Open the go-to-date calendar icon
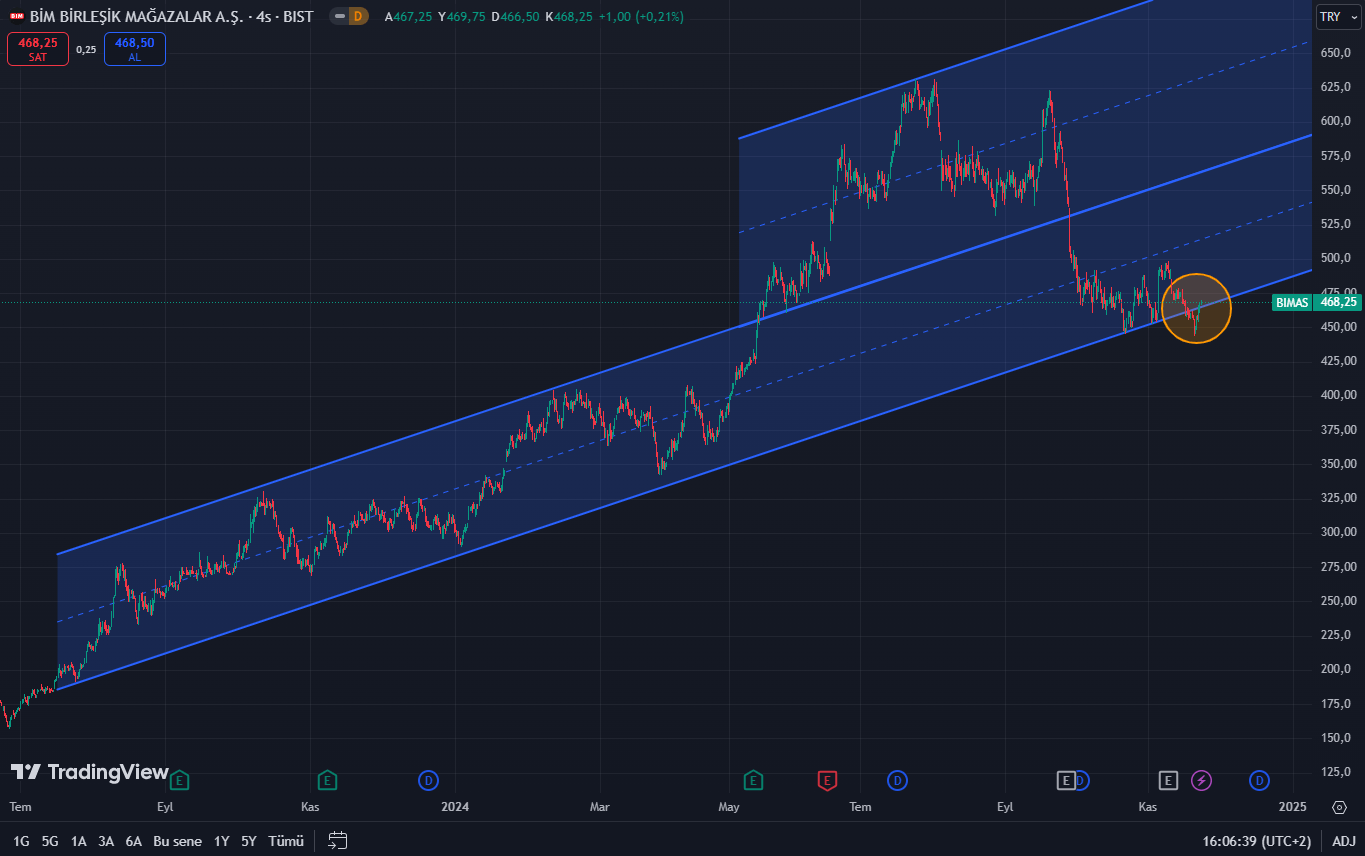The image size is (1365, 856). tap(338, 841)
